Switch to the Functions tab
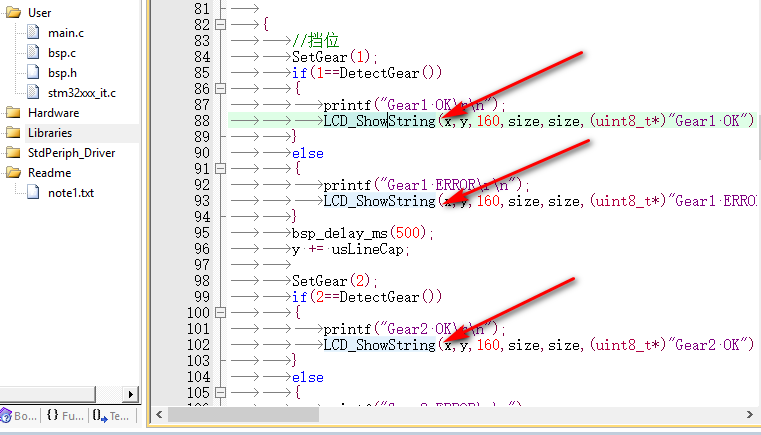 tap(65, 416)
